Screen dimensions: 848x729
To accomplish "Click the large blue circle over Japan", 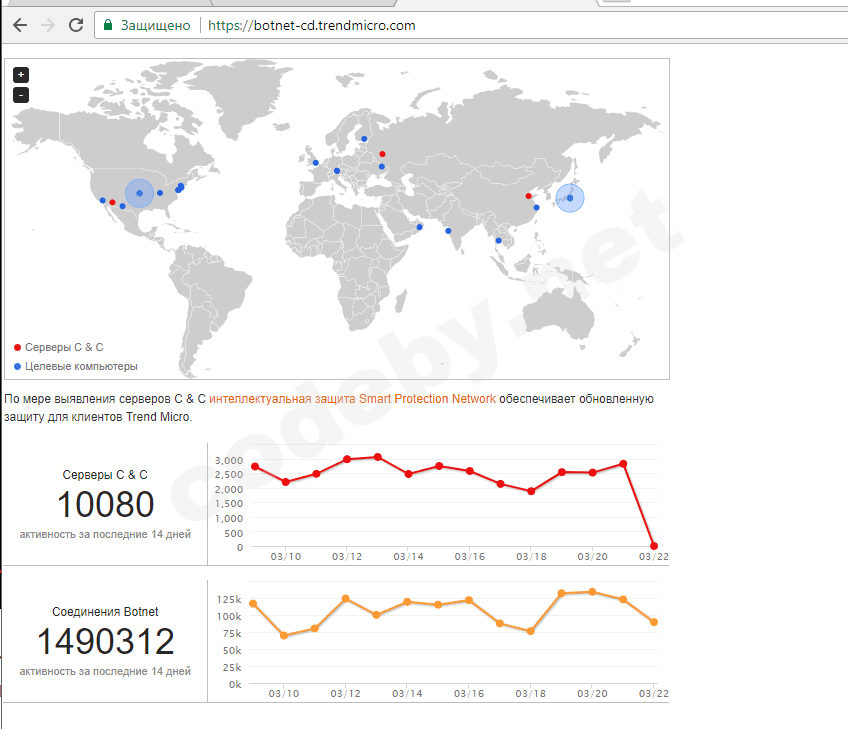I will (x=570, y=198).
